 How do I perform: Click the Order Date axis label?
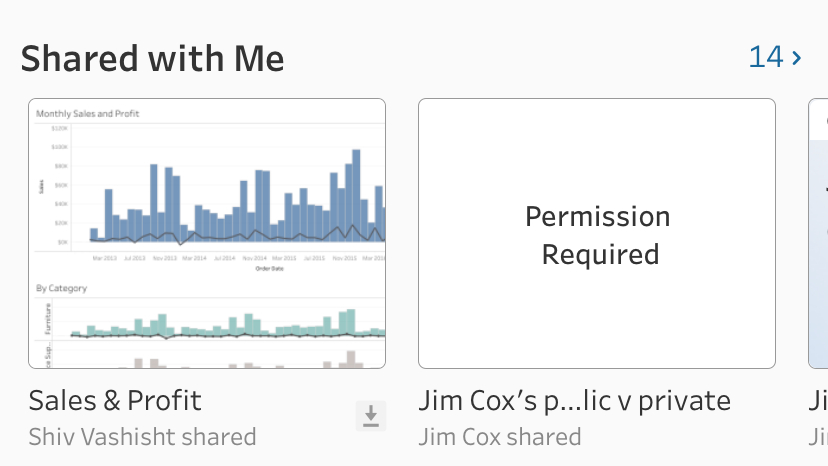[269, 268]
